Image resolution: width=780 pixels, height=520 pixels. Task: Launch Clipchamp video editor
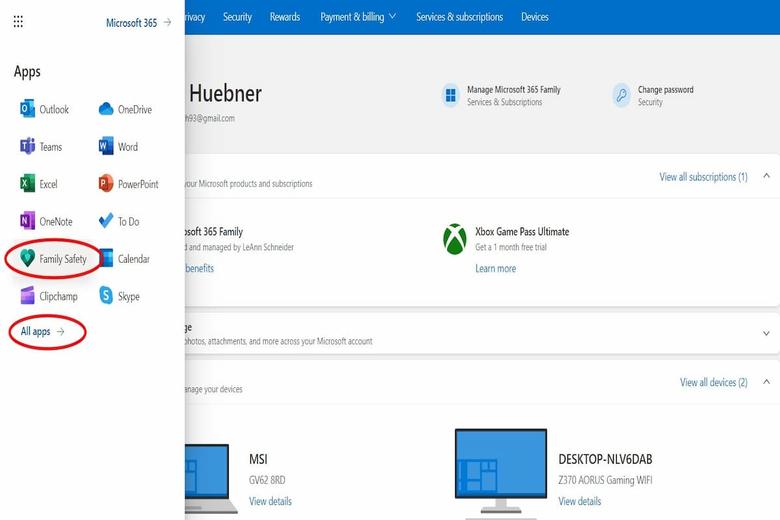click(x=28, y=296)
